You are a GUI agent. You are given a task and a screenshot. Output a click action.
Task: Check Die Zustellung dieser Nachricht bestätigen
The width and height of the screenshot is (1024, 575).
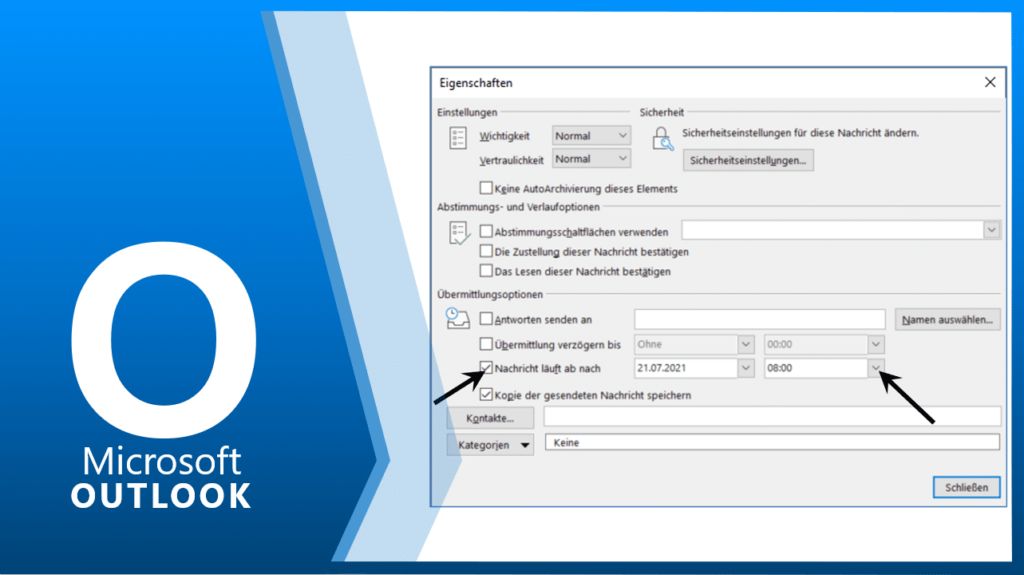486,251
